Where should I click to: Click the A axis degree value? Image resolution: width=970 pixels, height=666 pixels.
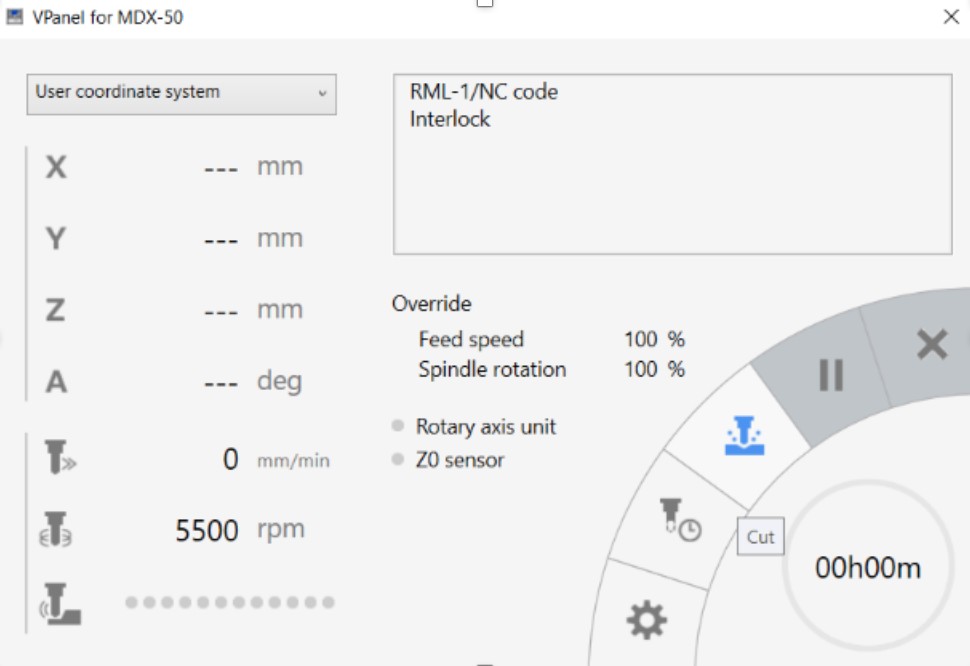220,382
